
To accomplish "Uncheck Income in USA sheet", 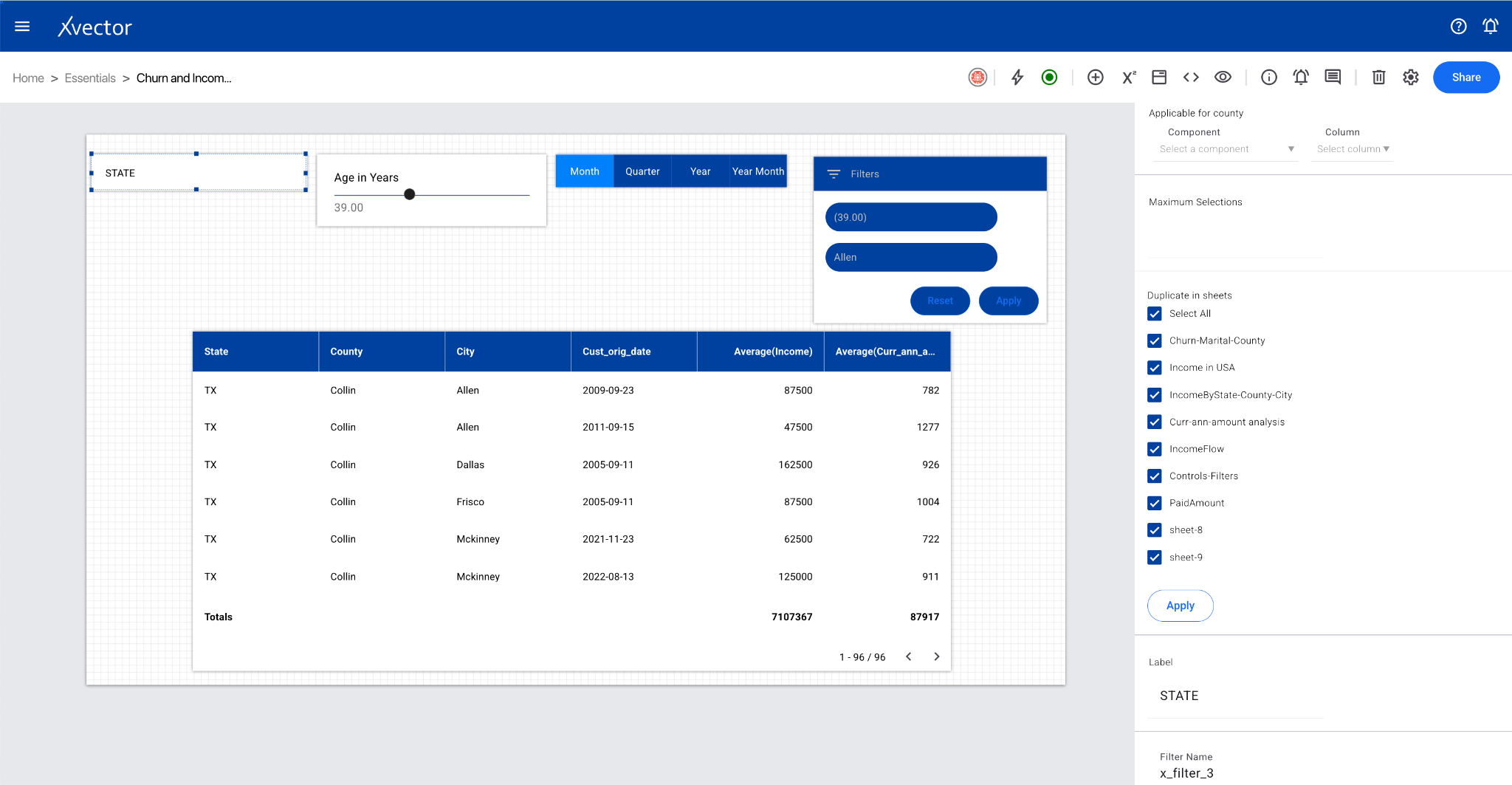I will tap(1155, 368).
